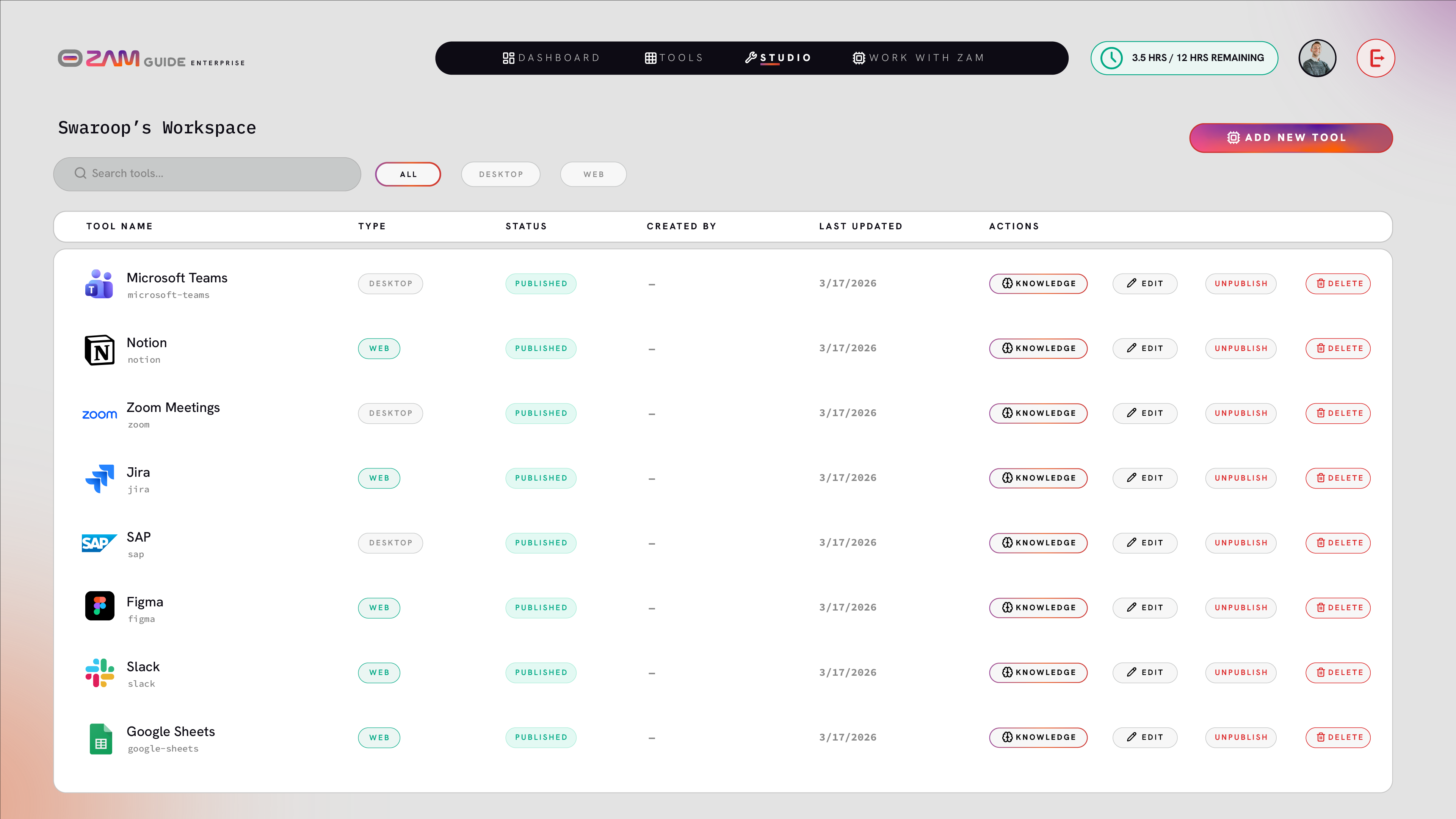Screen dimensions: 1456x819
Task: Unpublish the Figma tool
Action: coord(1241,608)
